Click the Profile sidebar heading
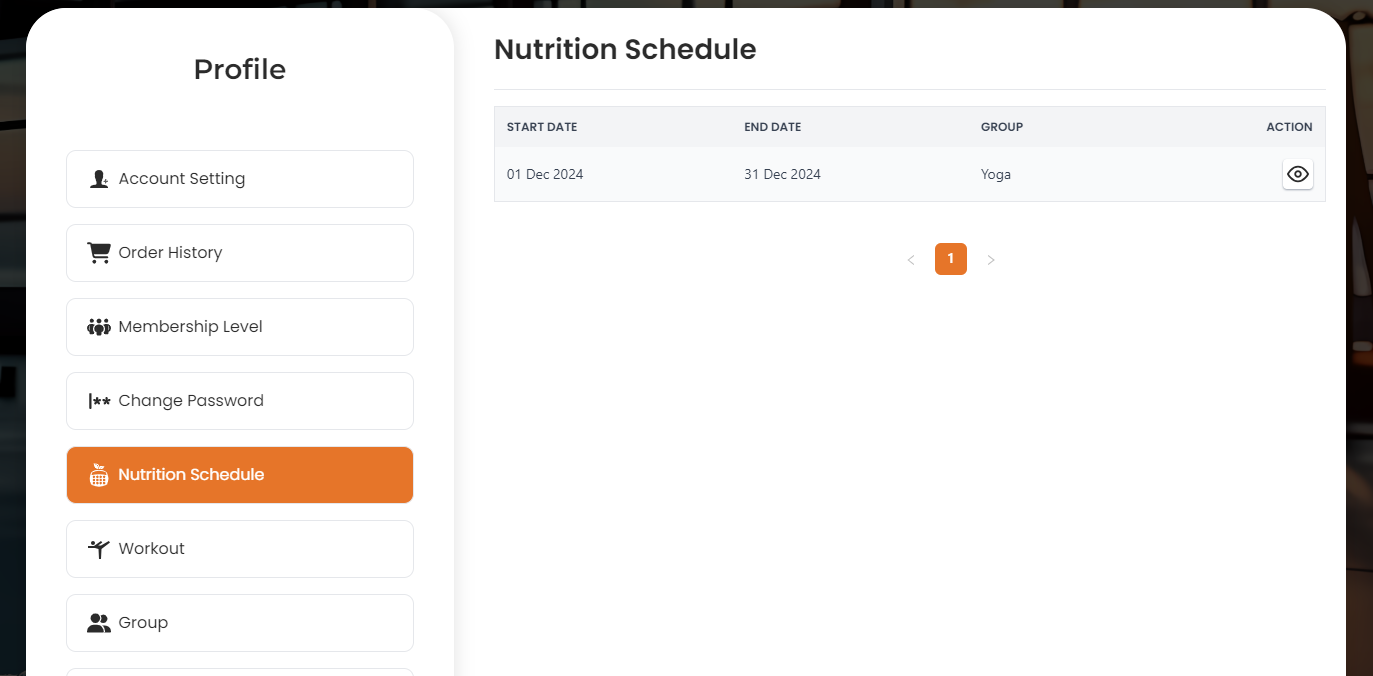Image resolution: width=1373 pixels, height=676 pixels. (x=240, y=69)
